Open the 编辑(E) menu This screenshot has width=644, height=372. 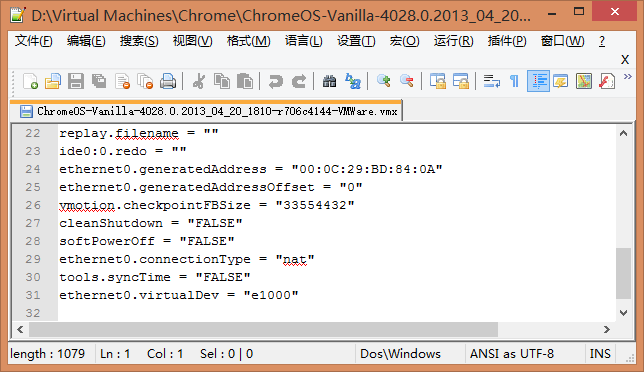(x=86, y=41)
